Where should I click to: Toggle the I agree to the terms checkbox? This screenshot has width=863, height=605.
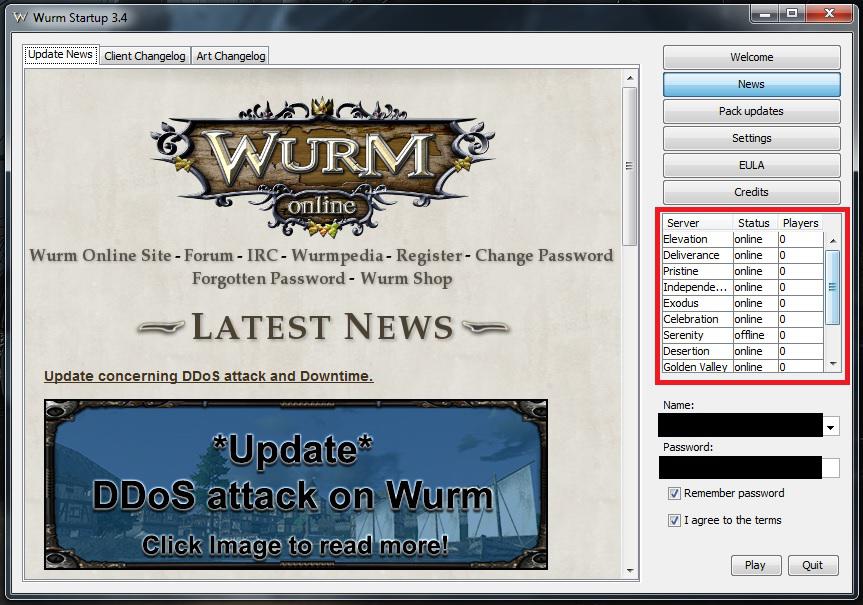tap(674, 520)
